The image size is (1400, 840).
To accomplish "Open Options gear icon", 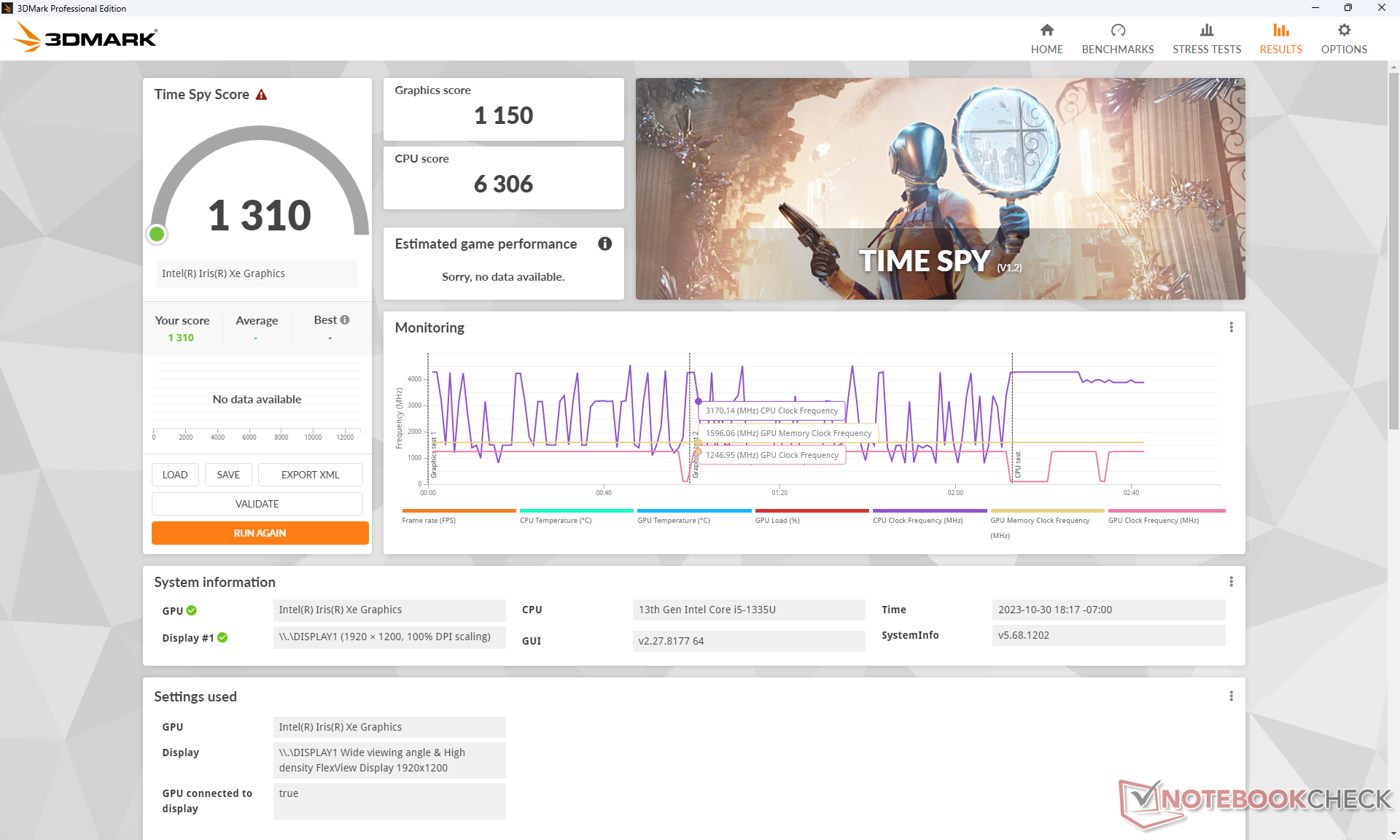I will click(x=1343, y=30).
